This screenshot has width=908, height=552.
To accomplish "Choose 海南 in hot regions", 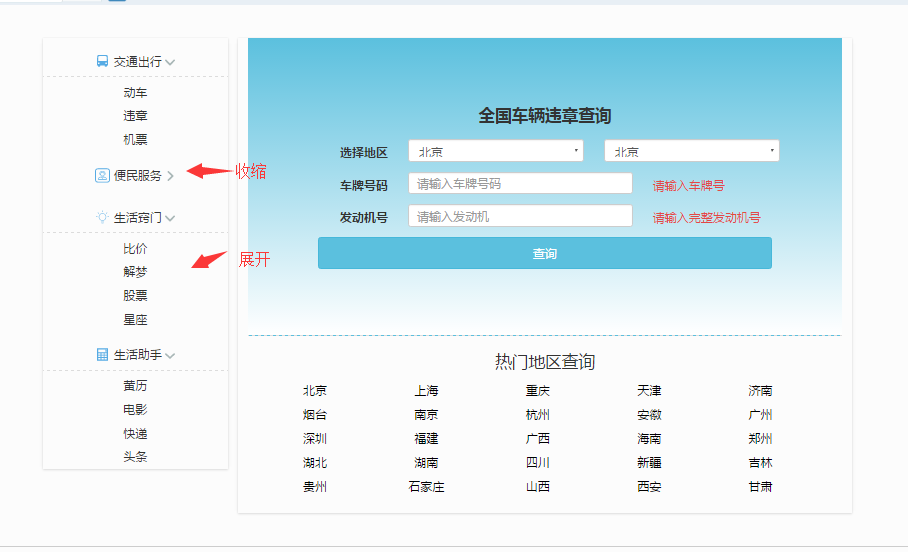I will click(x=649, y=439).
